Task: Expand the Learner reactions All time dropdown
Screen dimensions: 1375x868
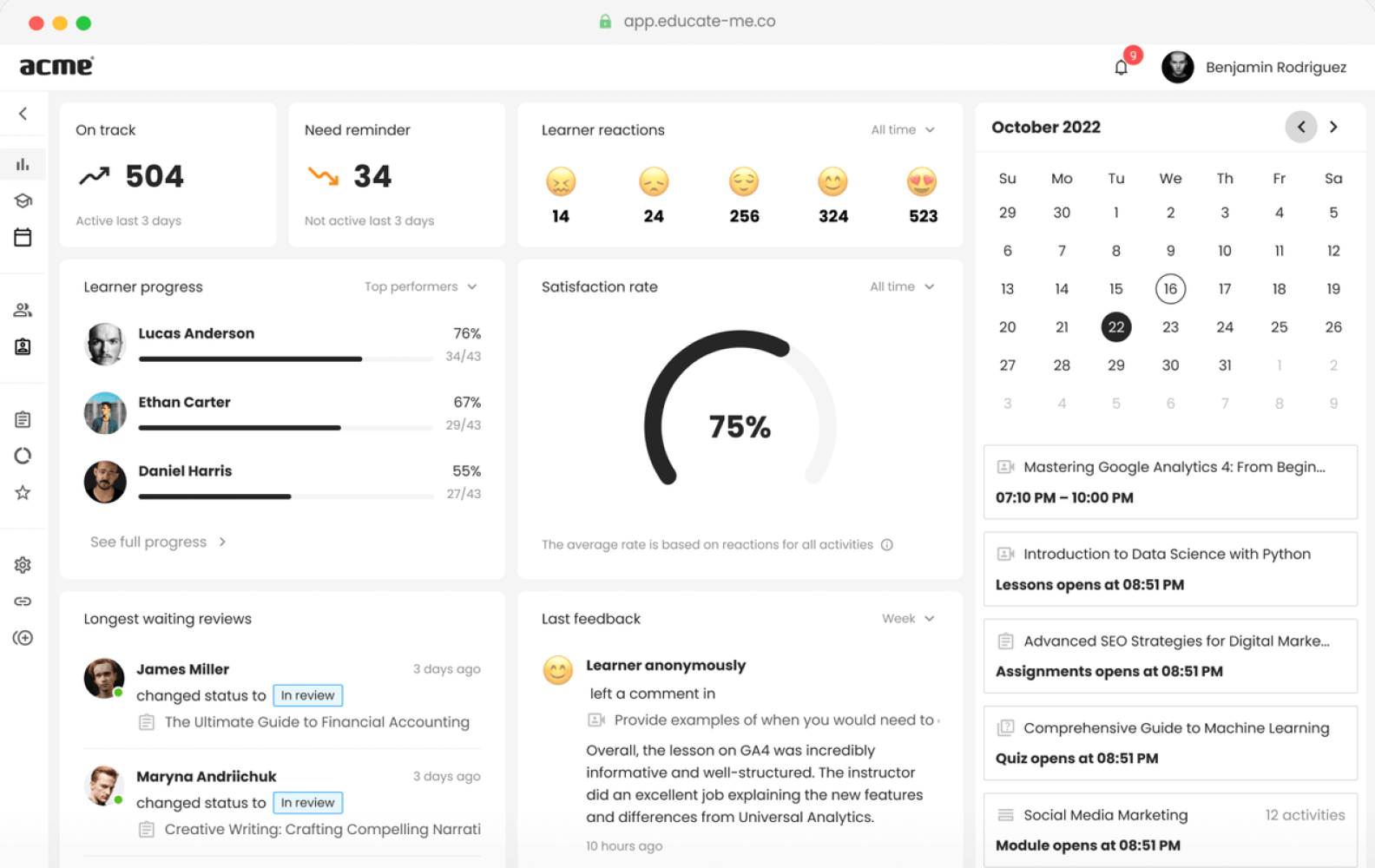Action: pyautogui.click(x=903, y=130)
